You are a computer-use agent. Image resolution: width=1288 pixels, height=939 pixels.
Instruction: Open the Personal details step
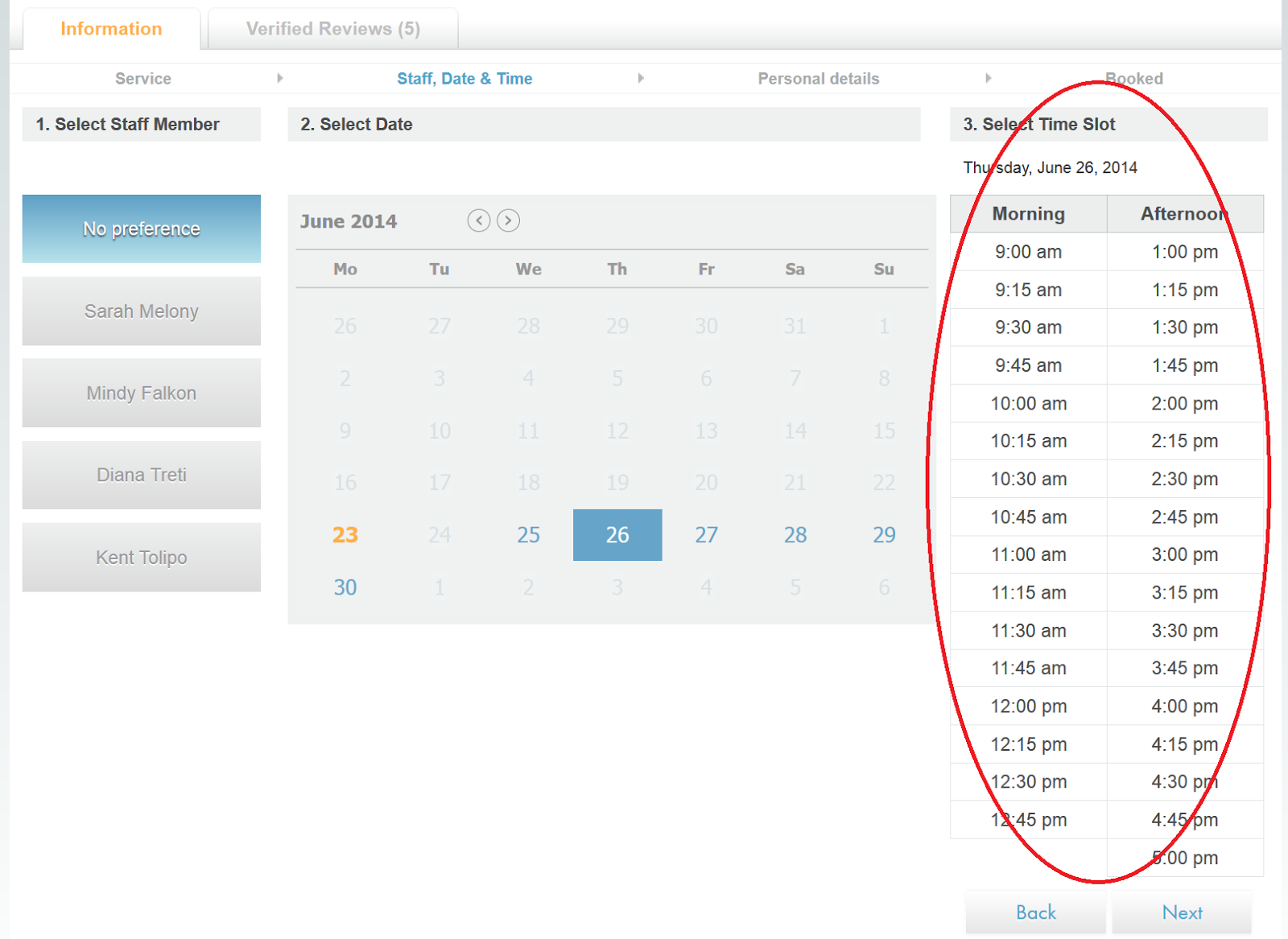coord(818,78)
